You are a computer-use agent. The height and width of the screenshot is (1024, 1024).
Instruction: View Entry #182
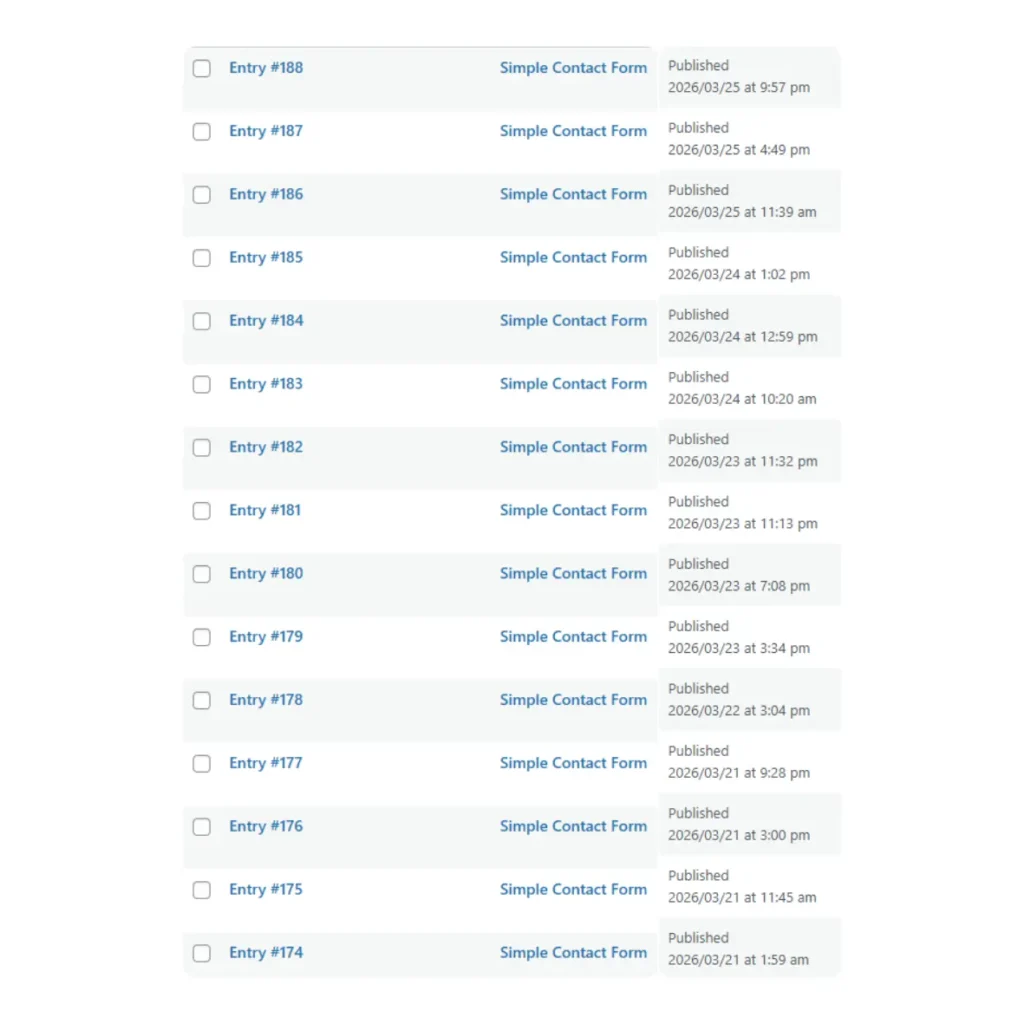tap(266, 447)
